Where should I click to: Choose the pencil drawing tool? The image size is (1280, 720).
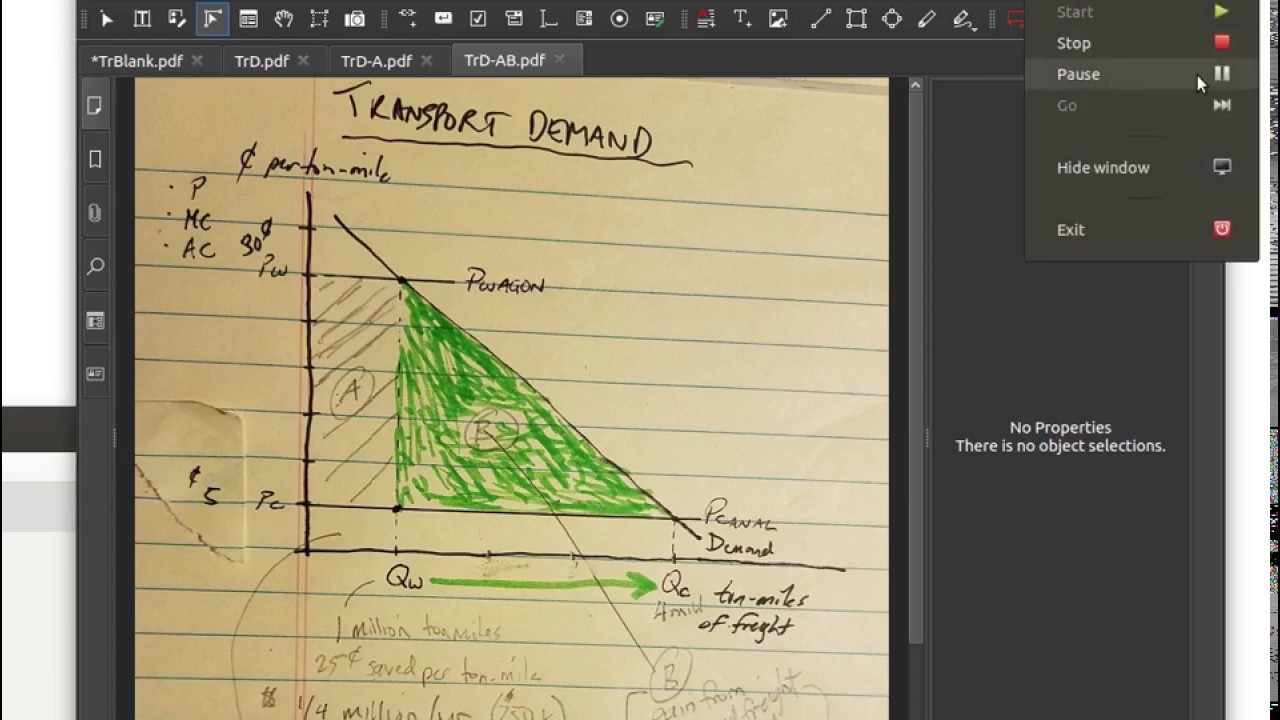coord(927,19)
